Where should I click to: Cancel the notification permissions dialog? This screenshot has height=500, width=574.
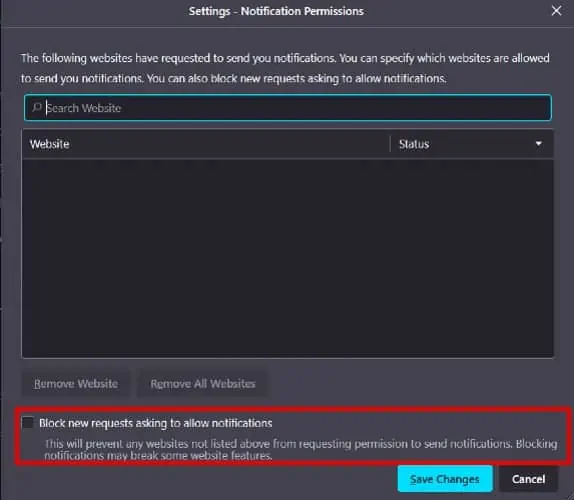point(528,479)
